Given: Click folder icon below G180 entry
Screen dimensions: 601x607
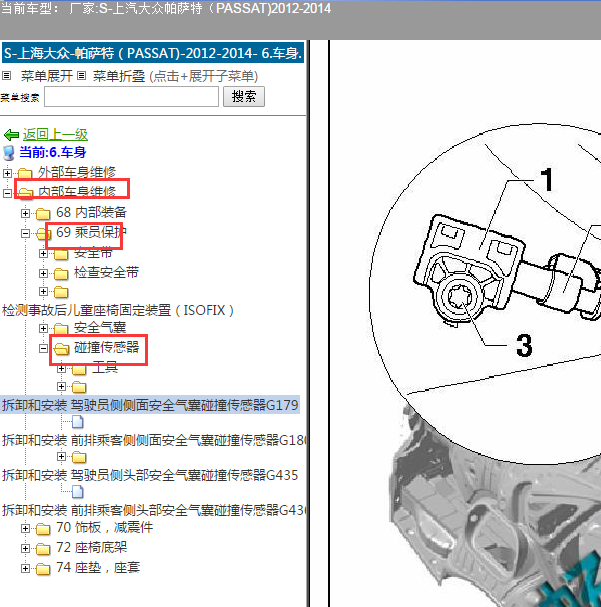Looking at the screenshot, I should (79, 457).
